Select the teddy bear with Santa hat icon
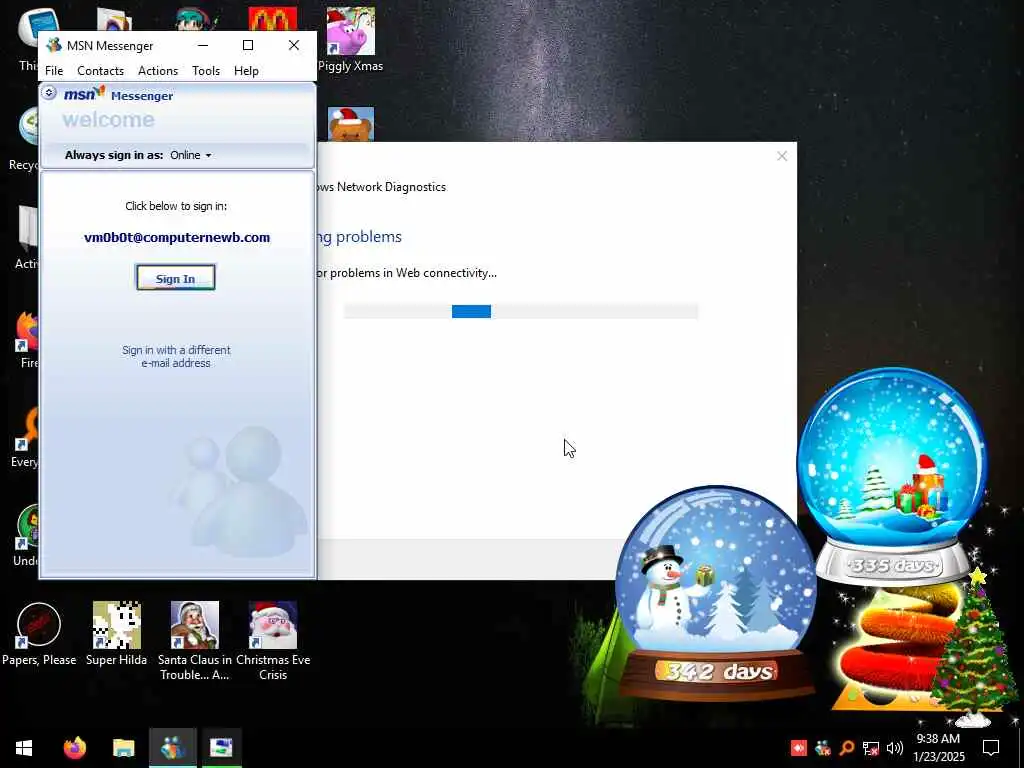Screen dimensions: 1024x768 [351, 124]
